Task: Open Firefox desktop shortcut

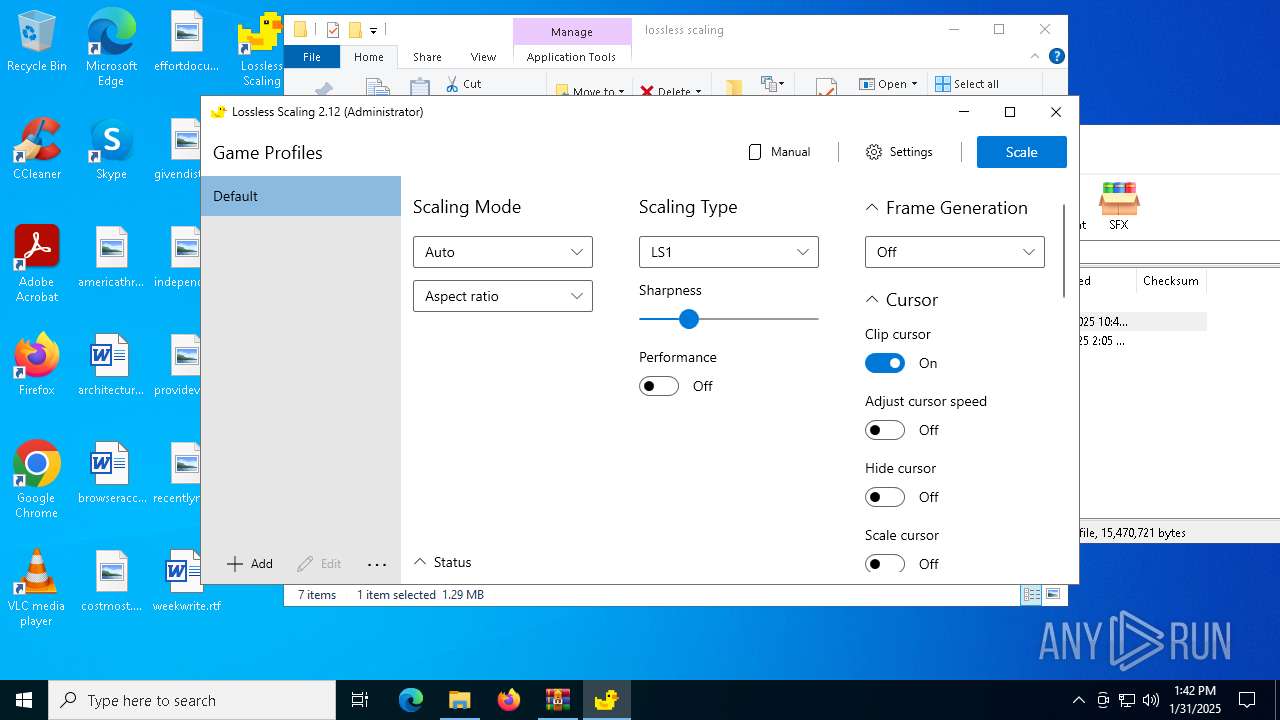Action: click(37, 365)
